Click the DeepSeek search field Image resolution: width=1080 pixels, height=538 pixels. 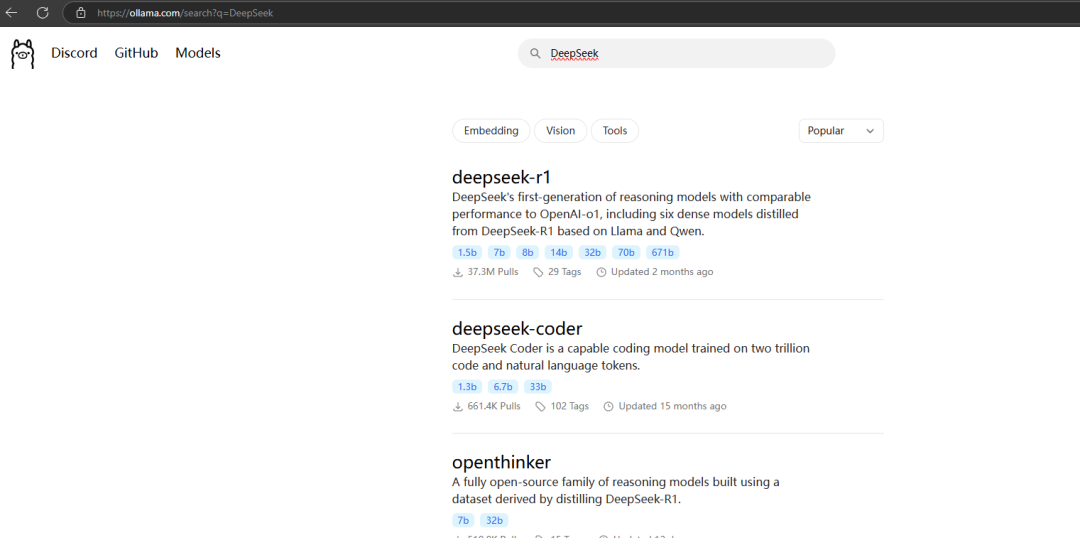pyautogui.click(x=676, y=53)
